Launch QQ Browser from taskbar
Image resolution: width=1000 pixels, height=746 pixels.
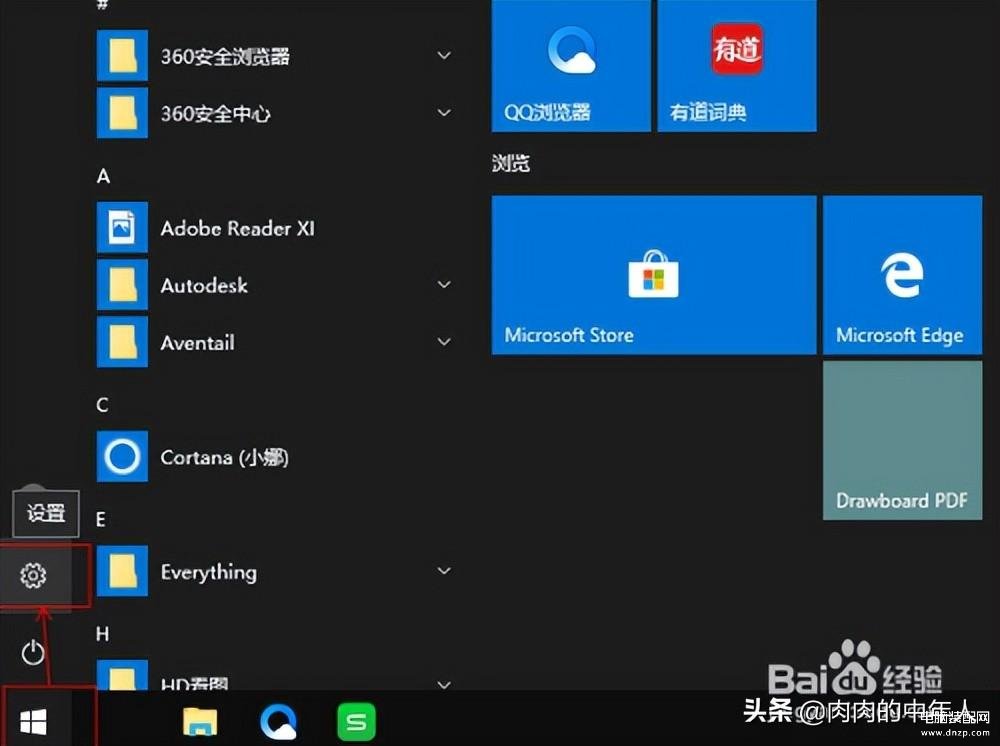[x=278, y=720]
